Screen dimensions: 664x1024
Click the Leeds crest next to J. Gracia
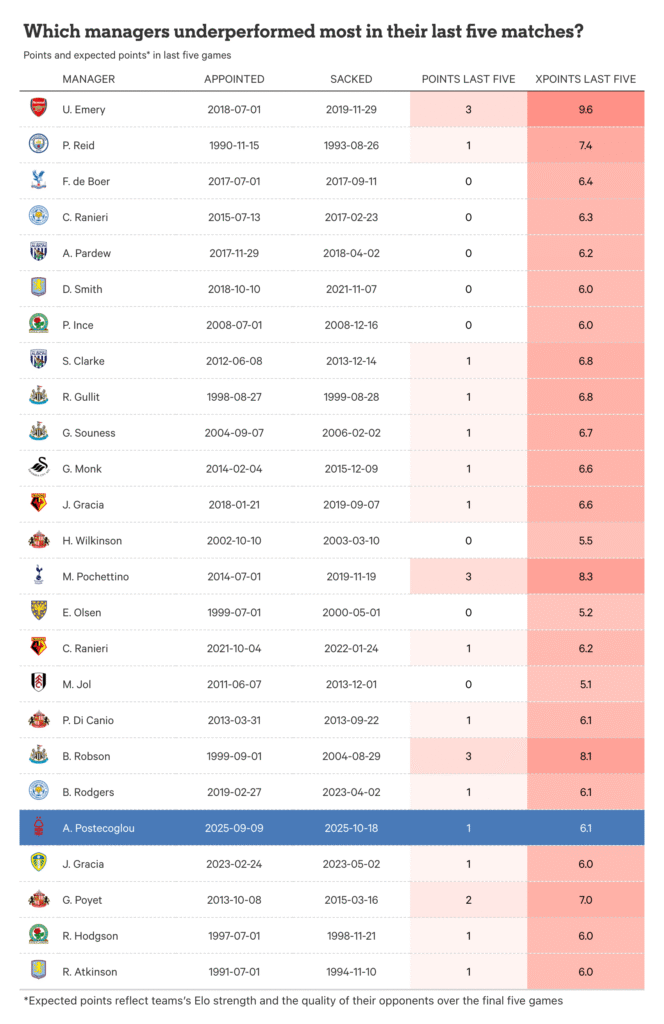pyautogui.click(x=38, y=863)
